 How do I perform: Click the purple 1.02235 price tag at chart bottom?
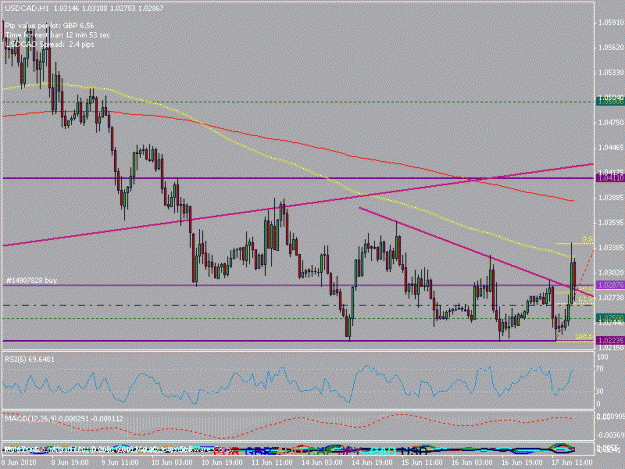click(610, 340)
